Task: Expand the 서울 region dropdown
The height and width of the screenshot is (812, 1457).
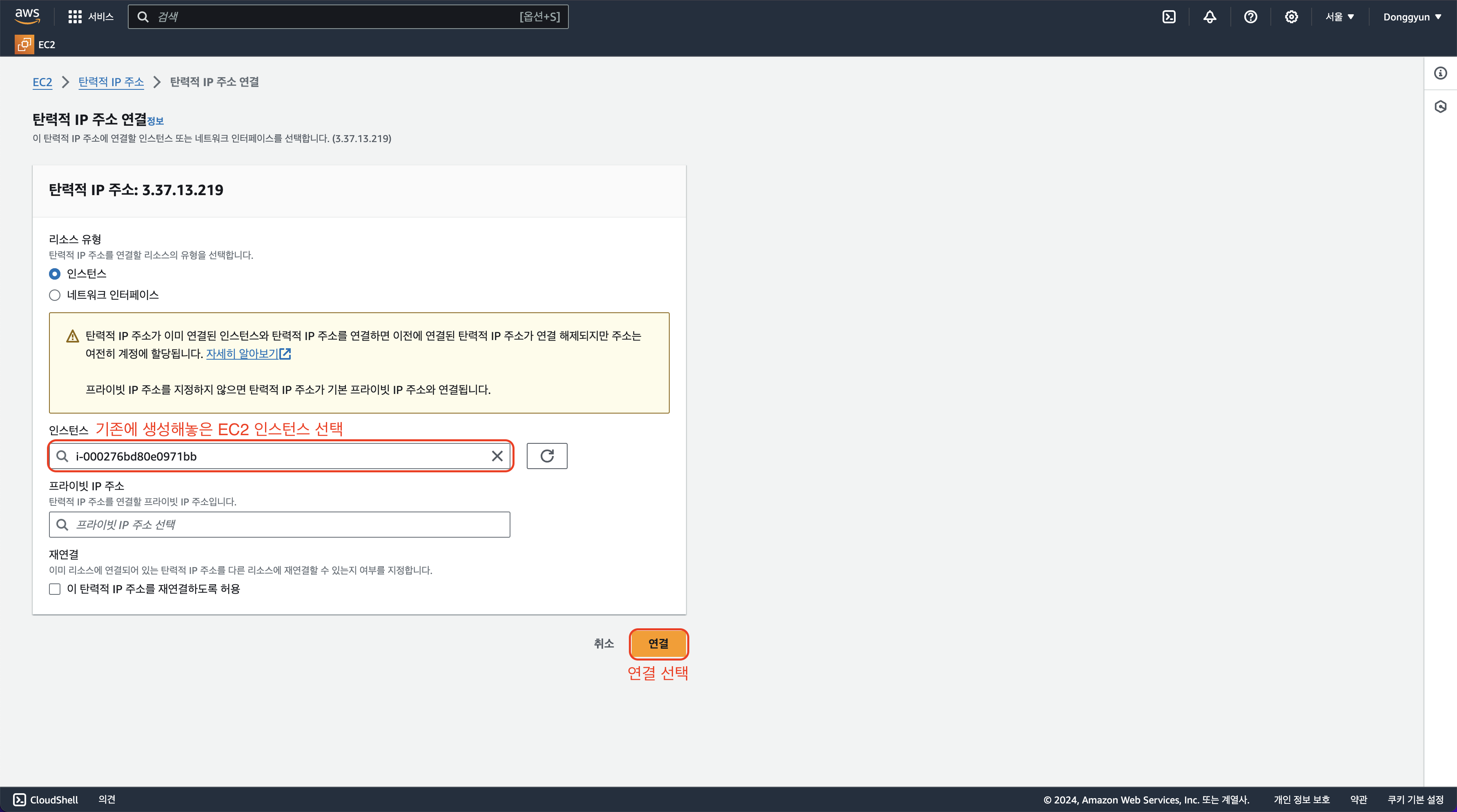Action: tap(1339, 17)
